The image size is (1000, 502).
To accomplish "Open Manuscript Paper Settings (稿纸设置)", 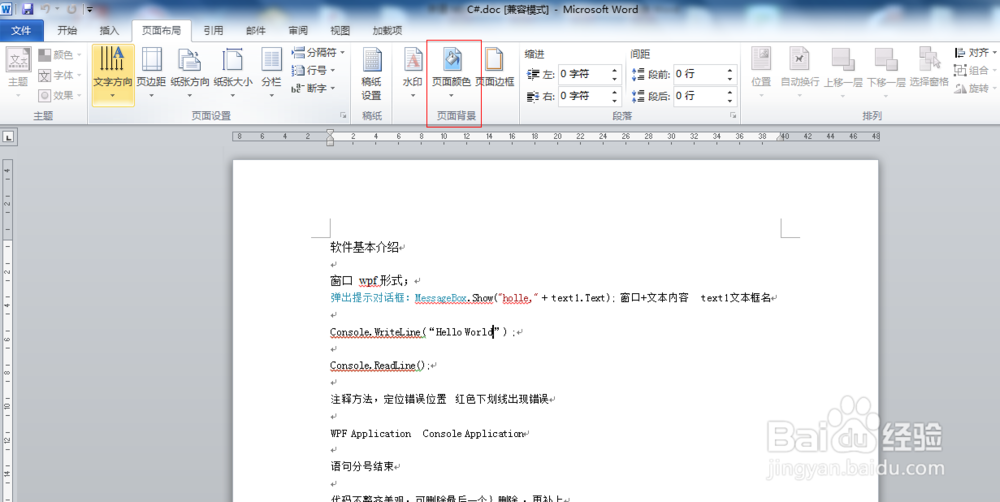I will tap(372, 74).
